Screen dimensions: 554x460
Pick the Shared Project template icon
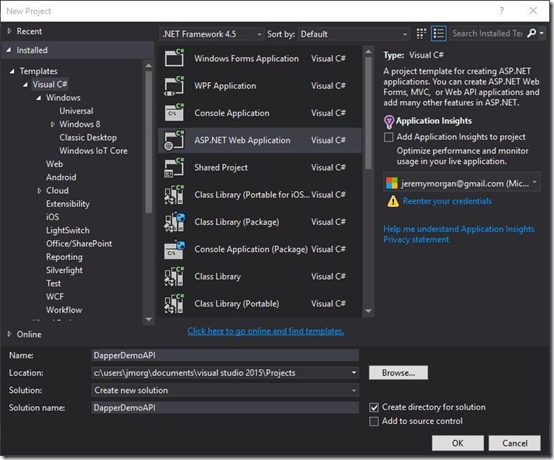(174, 167)
